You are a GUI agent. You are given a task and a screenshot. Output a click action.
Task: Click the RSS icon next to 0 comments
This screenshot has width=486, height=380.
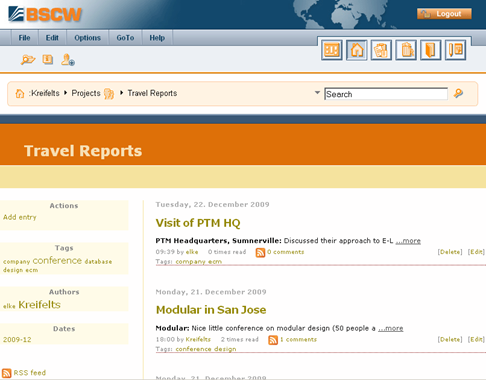point(260,252)
